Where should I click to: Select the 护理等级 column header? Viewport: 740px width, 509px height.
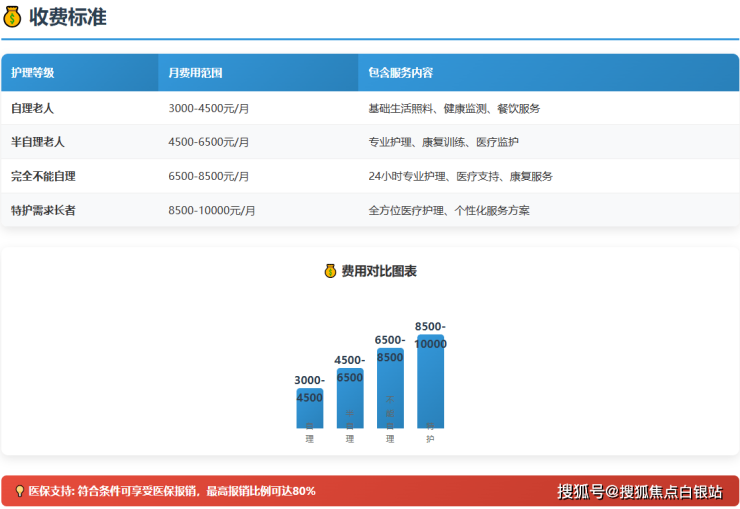(x=33, y=73)
